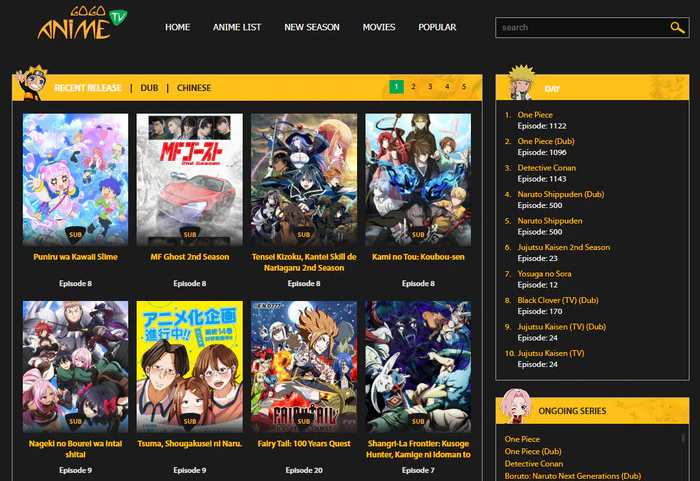This screenshot has height=481, width=700.
Task: Open the ANIME LIST menu item
Action: pos(237,27)
